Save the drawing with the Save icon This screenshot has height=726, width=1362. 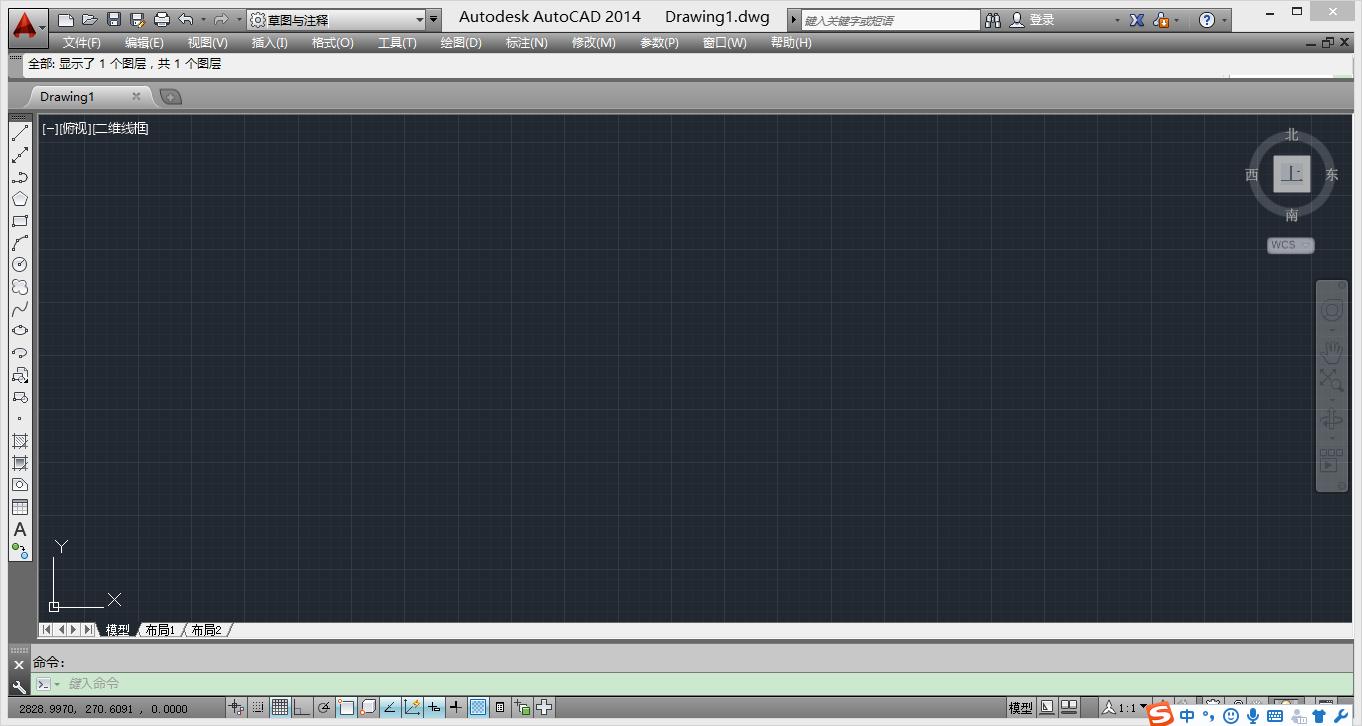tap(114, 19)
